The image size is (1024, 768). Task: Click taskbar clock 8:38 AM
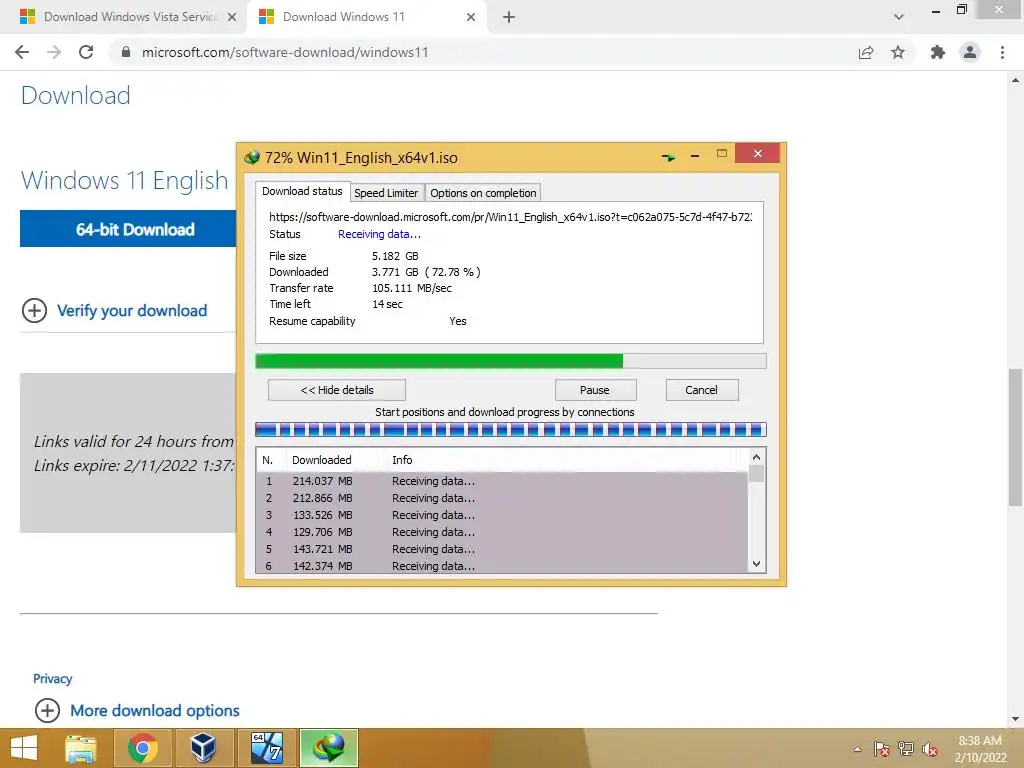point(980,749)
